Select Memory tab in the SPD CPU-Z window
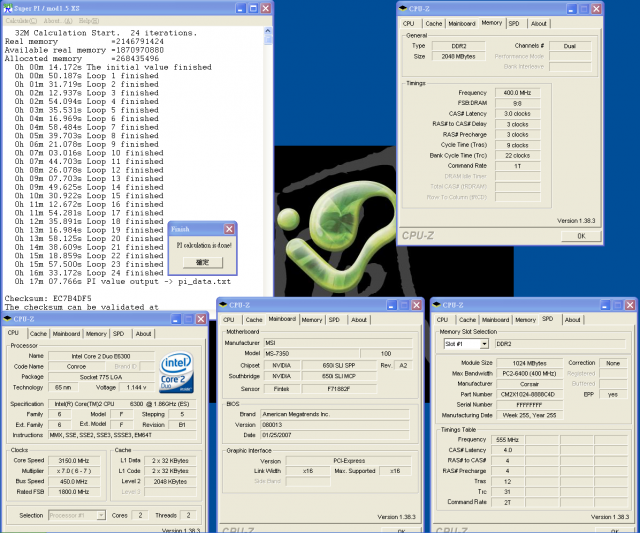Viewport: 640px width, 533px height. [525, 320]
